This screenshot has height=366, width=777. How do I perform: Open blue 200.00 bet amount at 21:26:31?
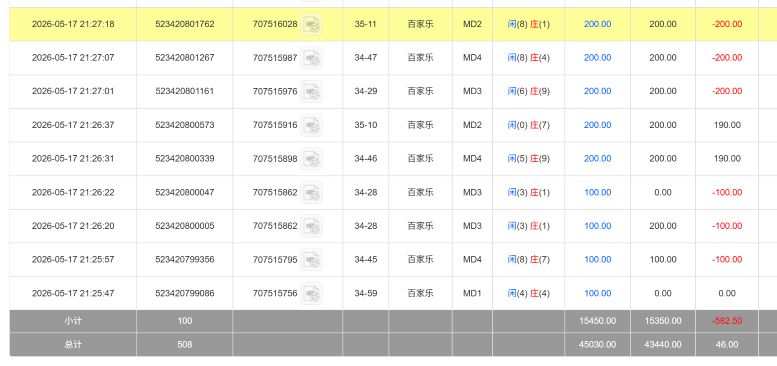(597, 158)
